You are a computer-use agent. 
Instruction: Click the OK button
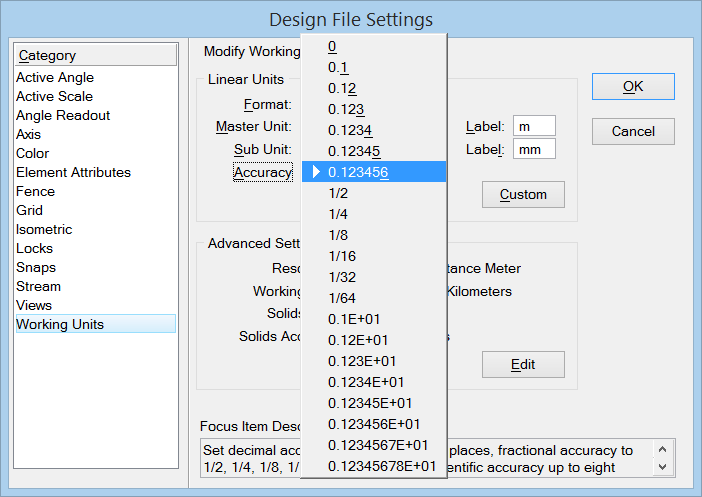(633, 86)
